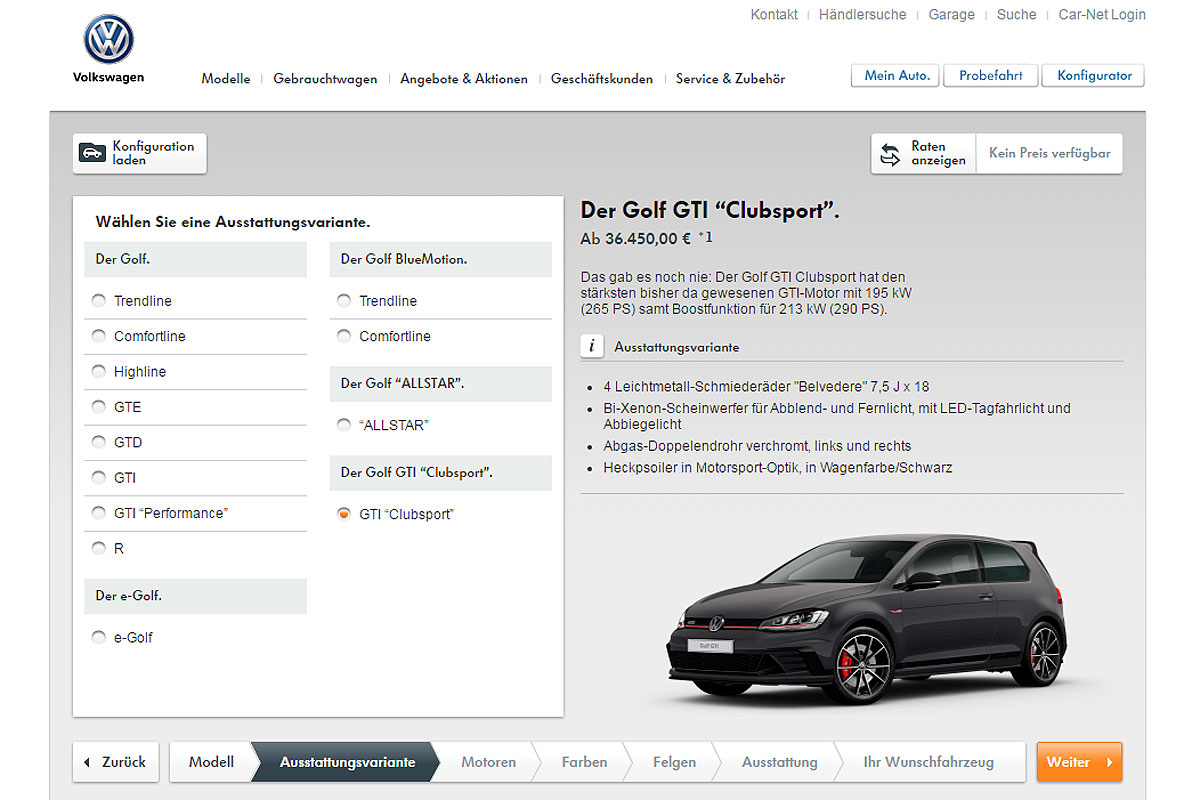Click the left arrow on Zurück button

pyautogui.click(x=87, y=762)
